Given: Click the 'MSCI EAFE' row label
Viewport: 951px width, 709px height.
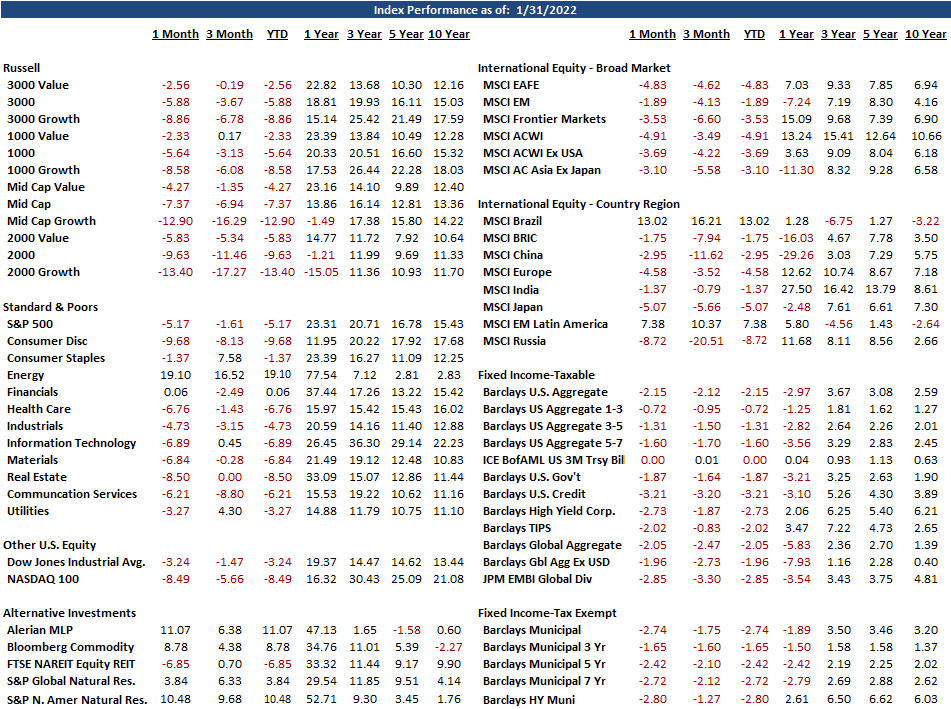Looking at the screenshot, I should (511, 85).
